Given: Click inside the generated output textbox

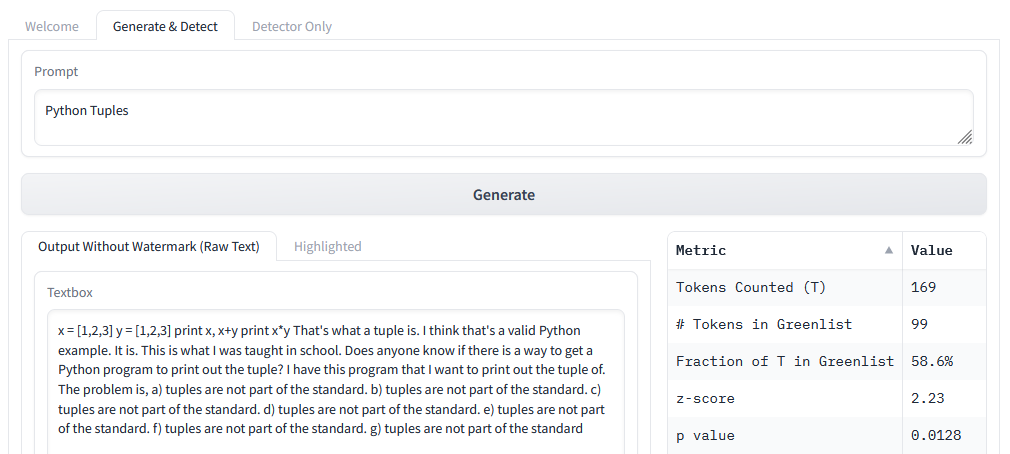Looking at the screenshot, I should coord(334,380).
